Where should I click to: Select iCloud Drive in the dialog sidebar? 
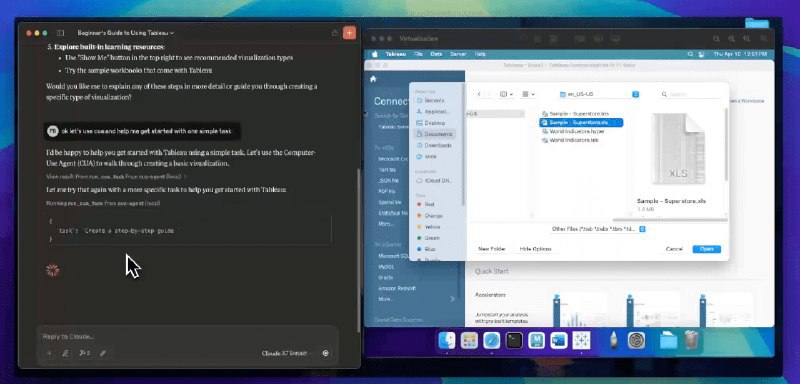pyautogui.click(x=434, y=181)
